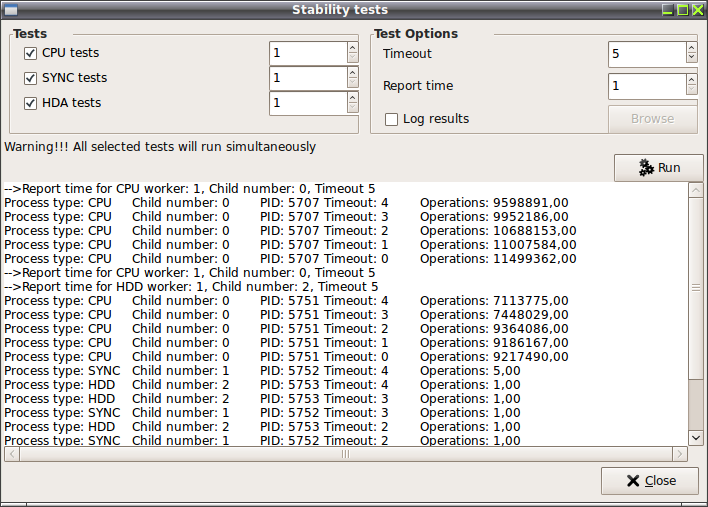This screenshot has width=708, height=507.
Task: Click log row with Operations: 9598891,00
Action: [x=286, y=203]
